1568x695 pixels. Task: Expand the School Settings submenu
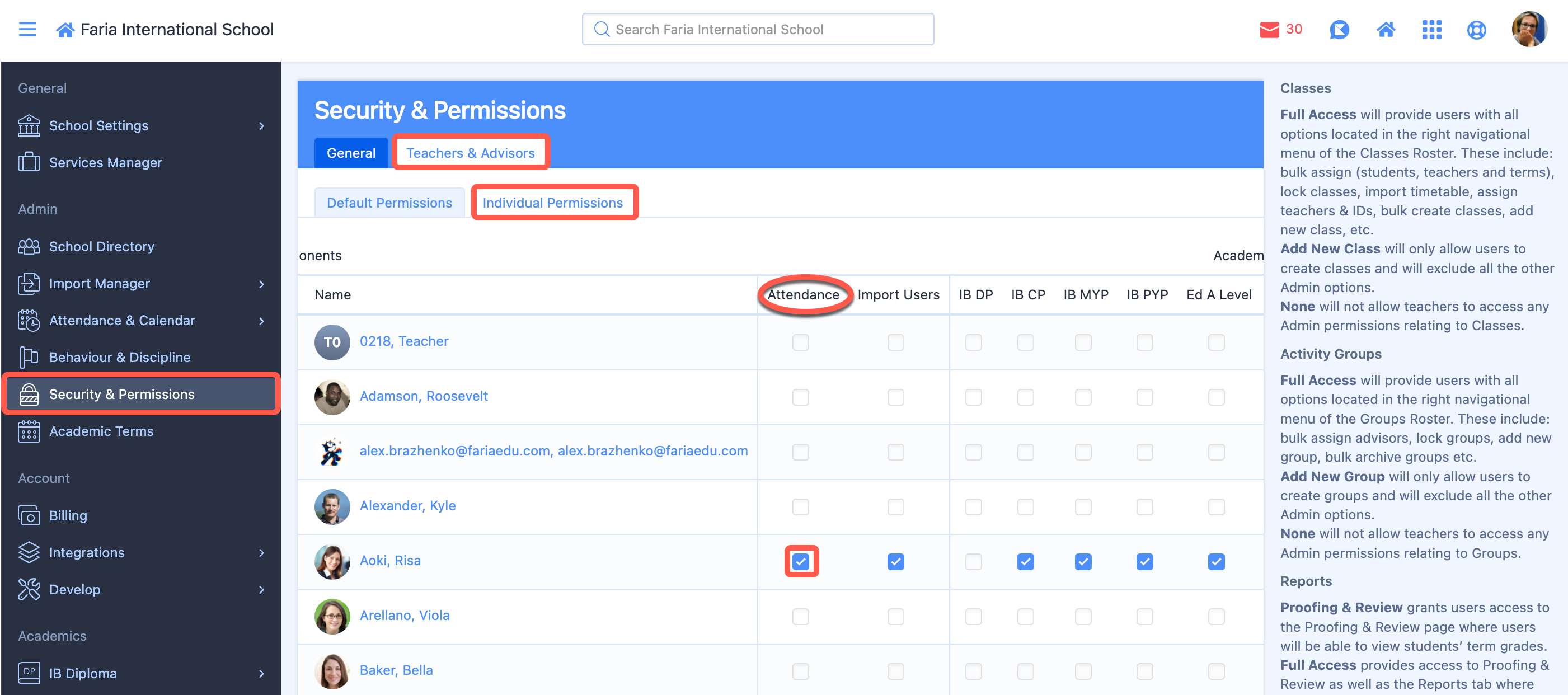[x=262, y=126]
